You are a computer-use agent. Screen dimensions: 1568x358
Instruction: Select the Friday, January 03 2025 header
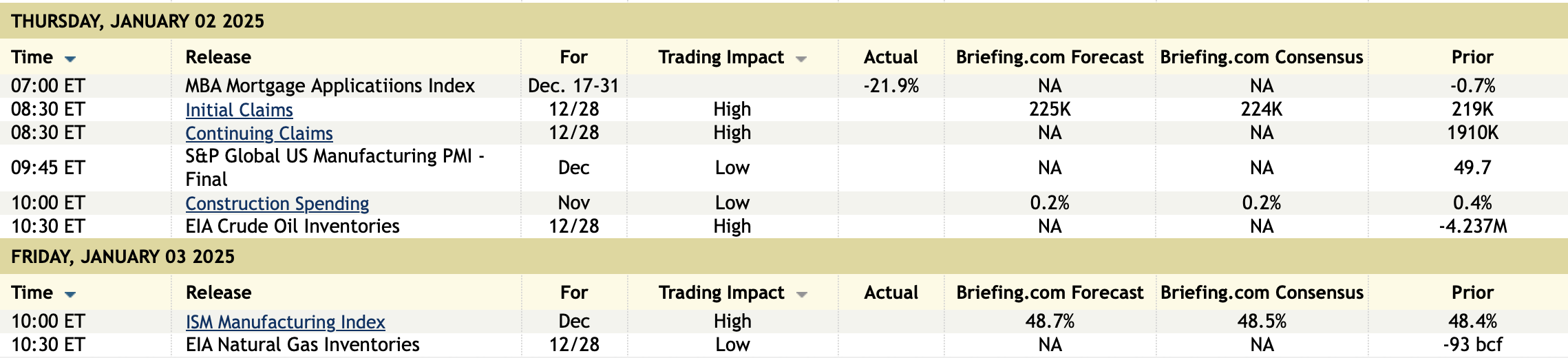point(123,257)
